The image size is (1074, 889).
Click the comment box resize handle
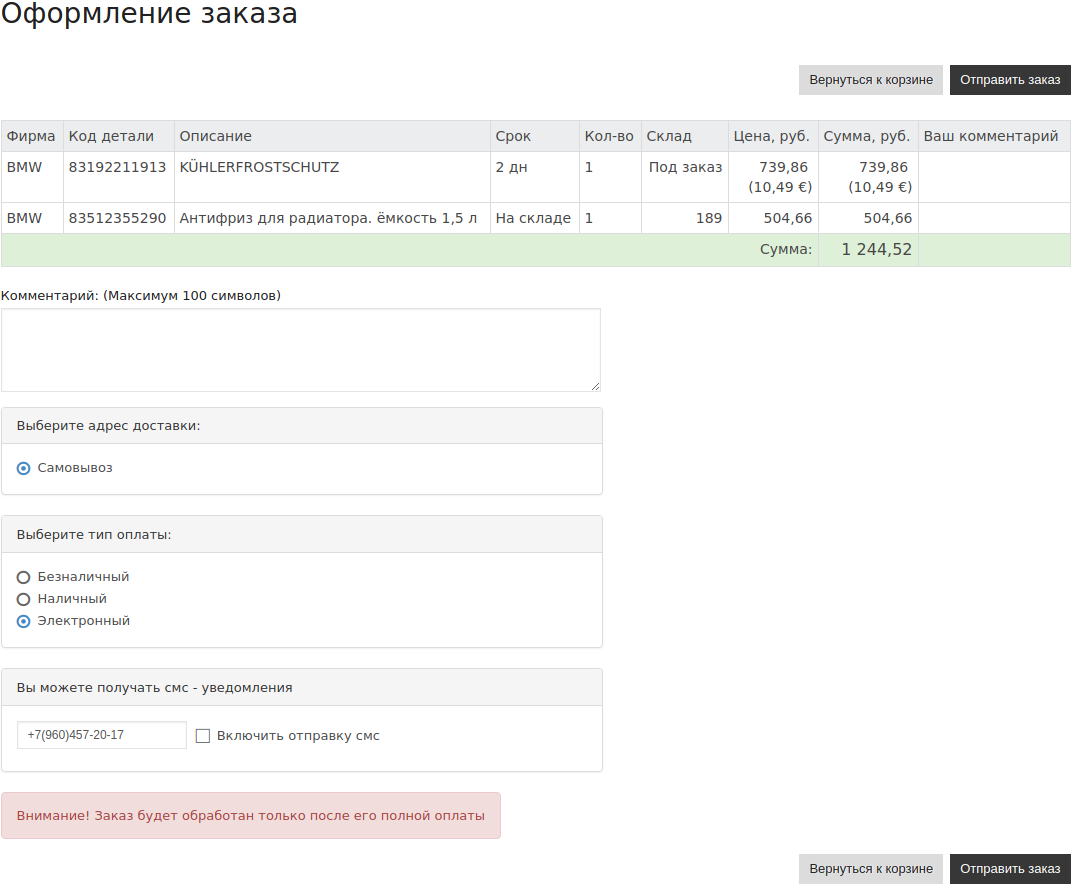595,386
